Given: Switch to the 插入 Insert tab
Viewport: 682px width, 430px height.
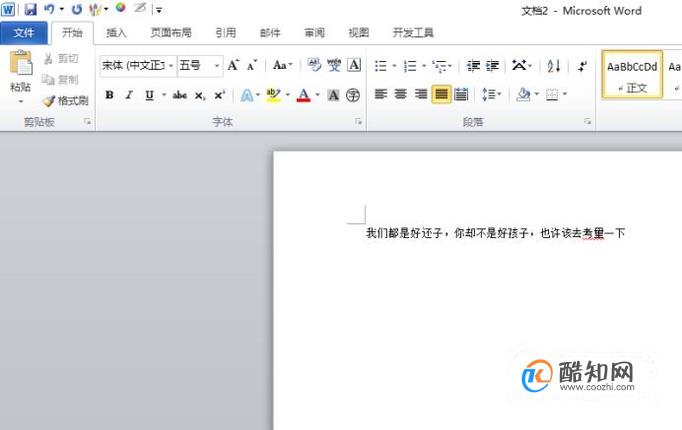Looking at the screenshot, I should [x=116, y=33].
